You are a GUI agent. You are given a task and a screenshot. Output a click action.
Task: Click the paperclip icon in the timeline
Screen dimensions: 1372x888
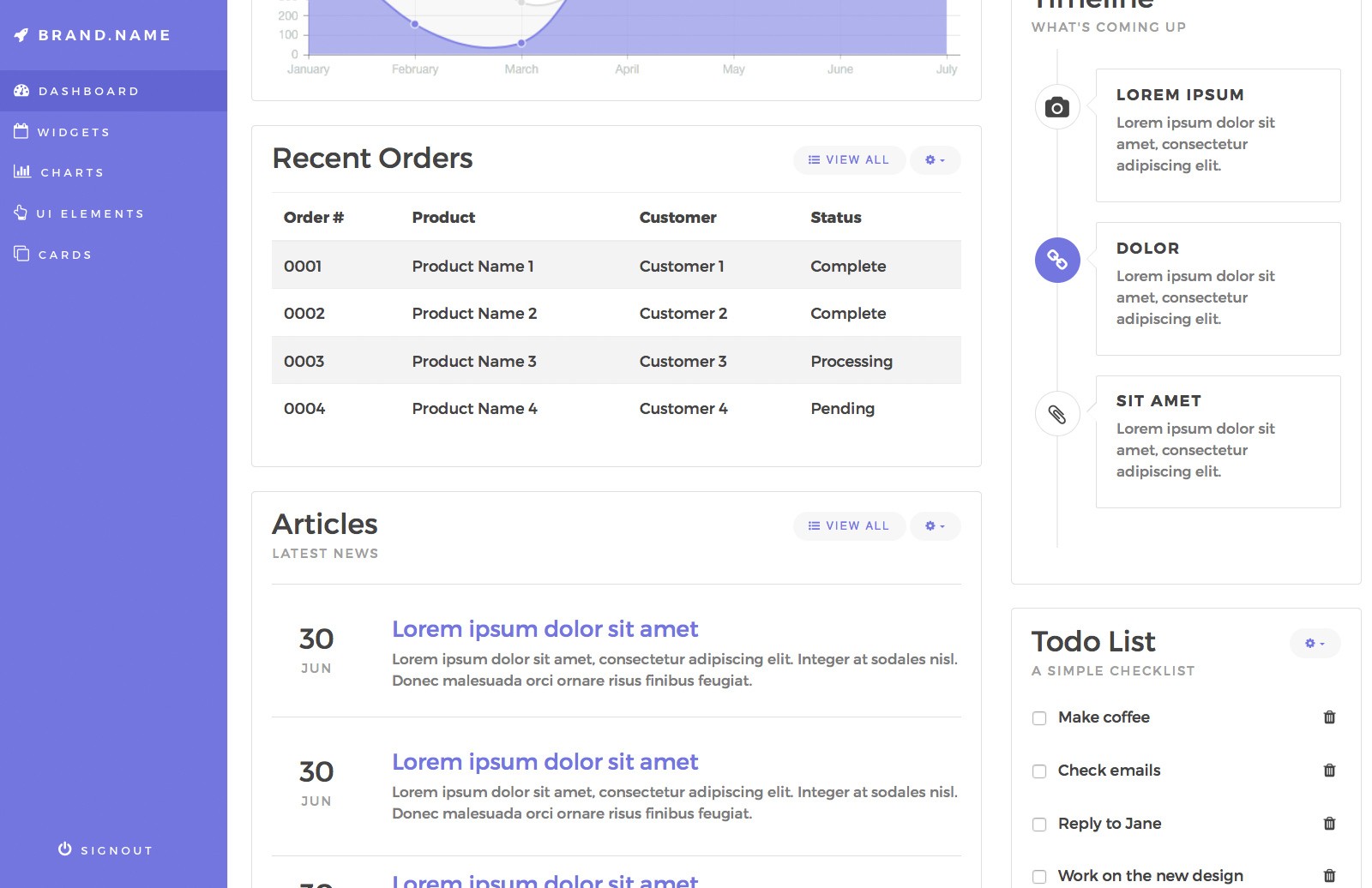1057,414
